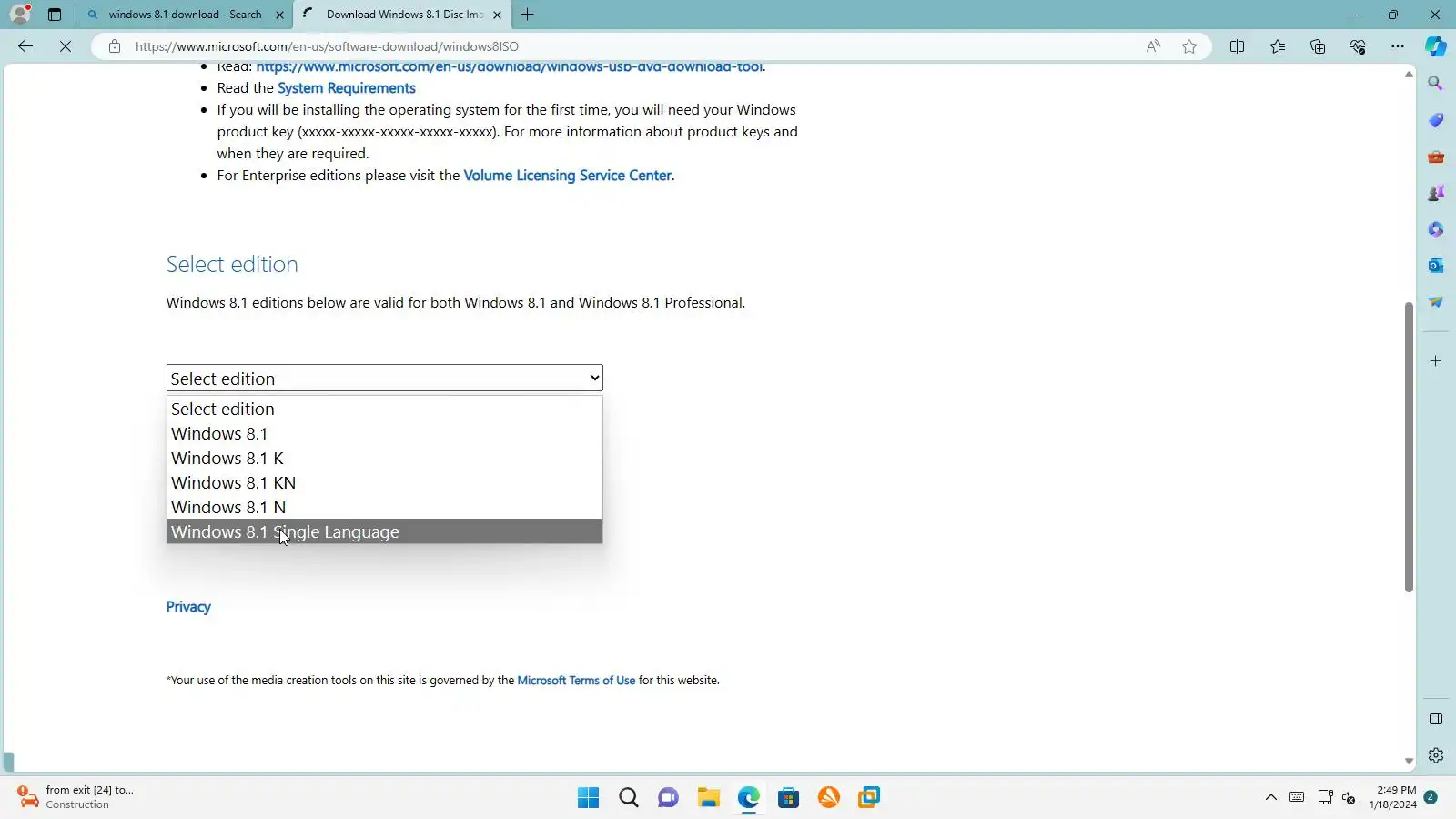Choose Windows 8.1 K option
1456x819 pixels.
click(x=385, y=459)
